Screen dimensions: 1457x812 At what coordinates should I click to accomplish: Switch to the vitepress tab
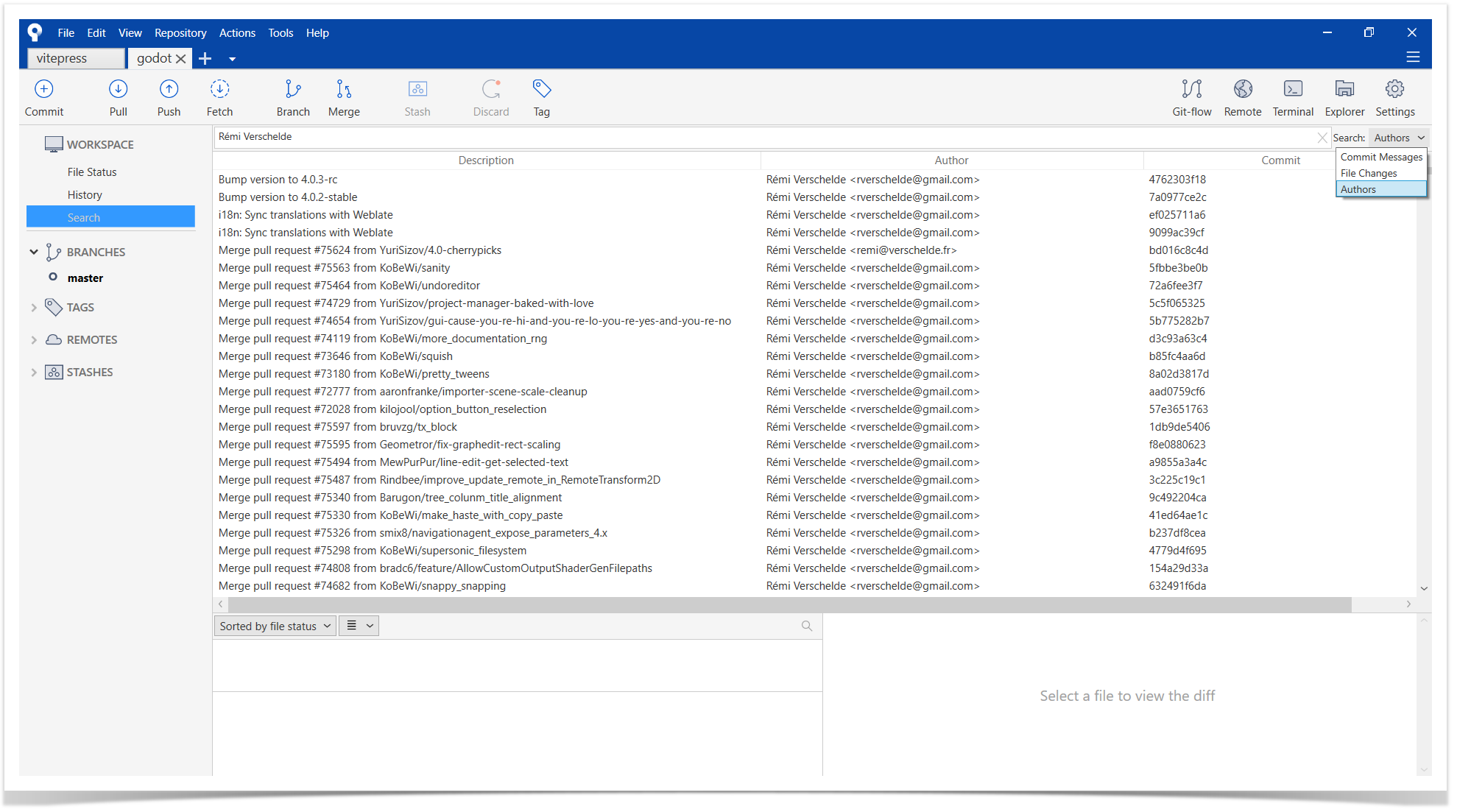click(76, 58)
